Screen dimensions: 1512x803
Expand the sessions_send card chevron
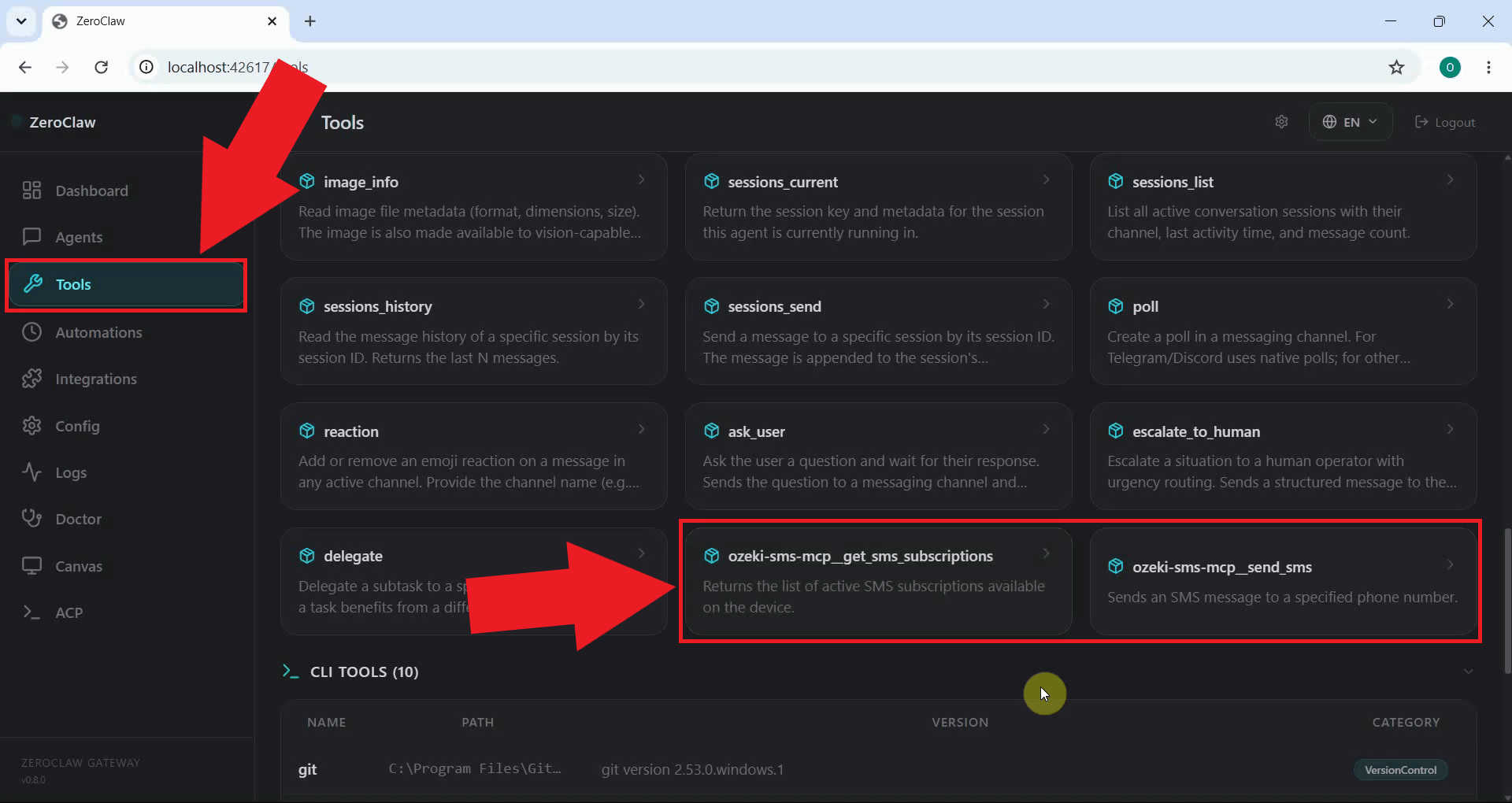[x=1046, y=304]
